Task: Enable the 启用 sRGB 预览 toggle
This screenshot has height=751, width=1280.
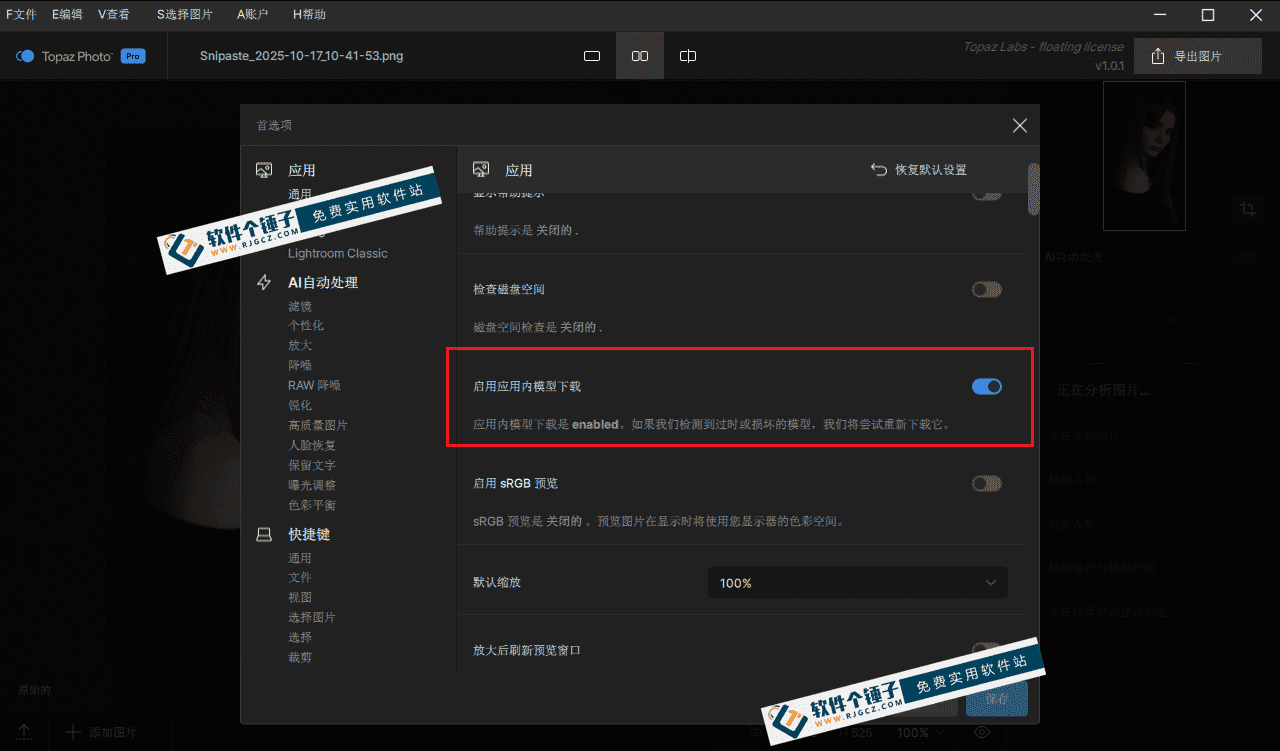Action: pyautogui.click(x=986, y=483)
